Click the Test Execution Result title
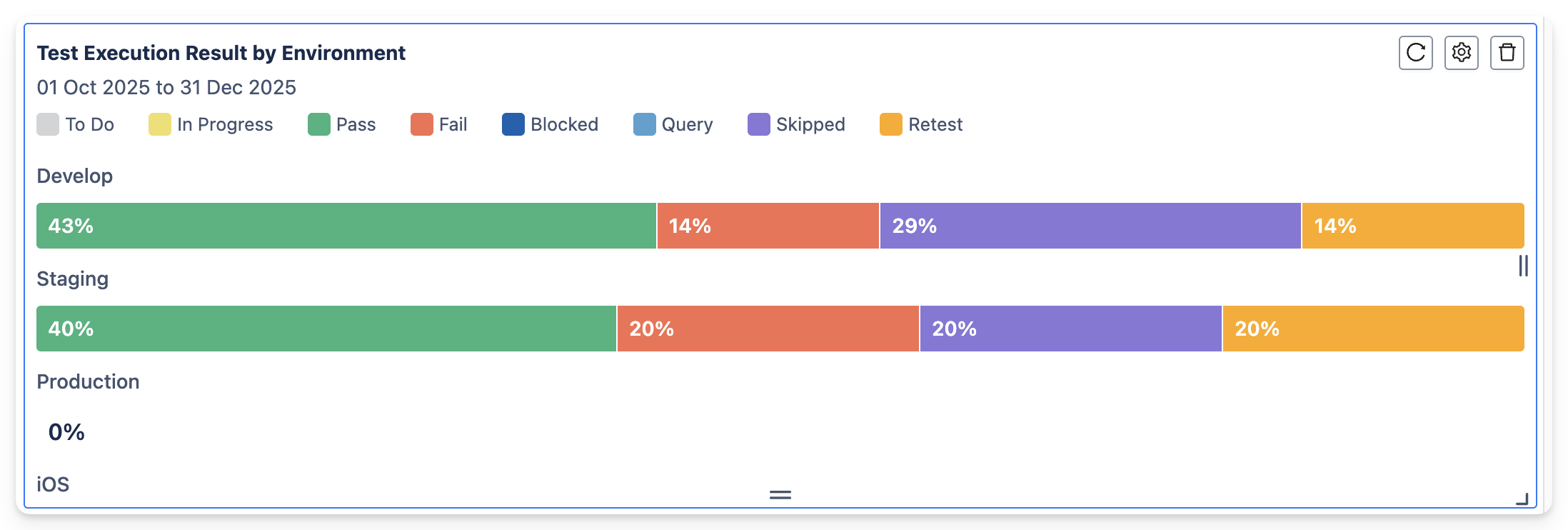The width and height of the screenshot is (1568, 530). coord(221,53)
